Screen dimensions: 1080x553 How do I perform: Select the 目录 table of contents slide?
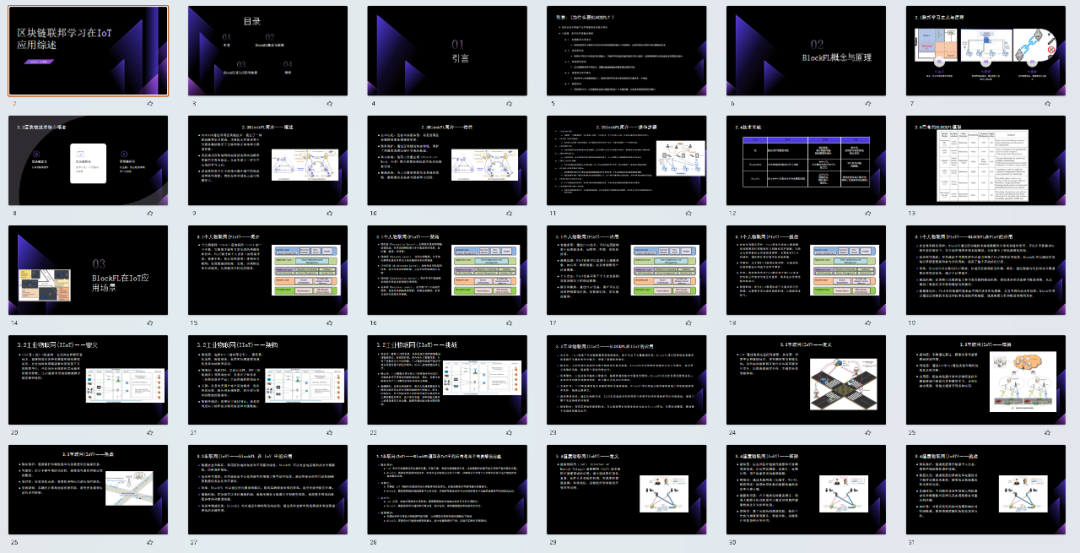pyautogui.click(x=266, y=51)
